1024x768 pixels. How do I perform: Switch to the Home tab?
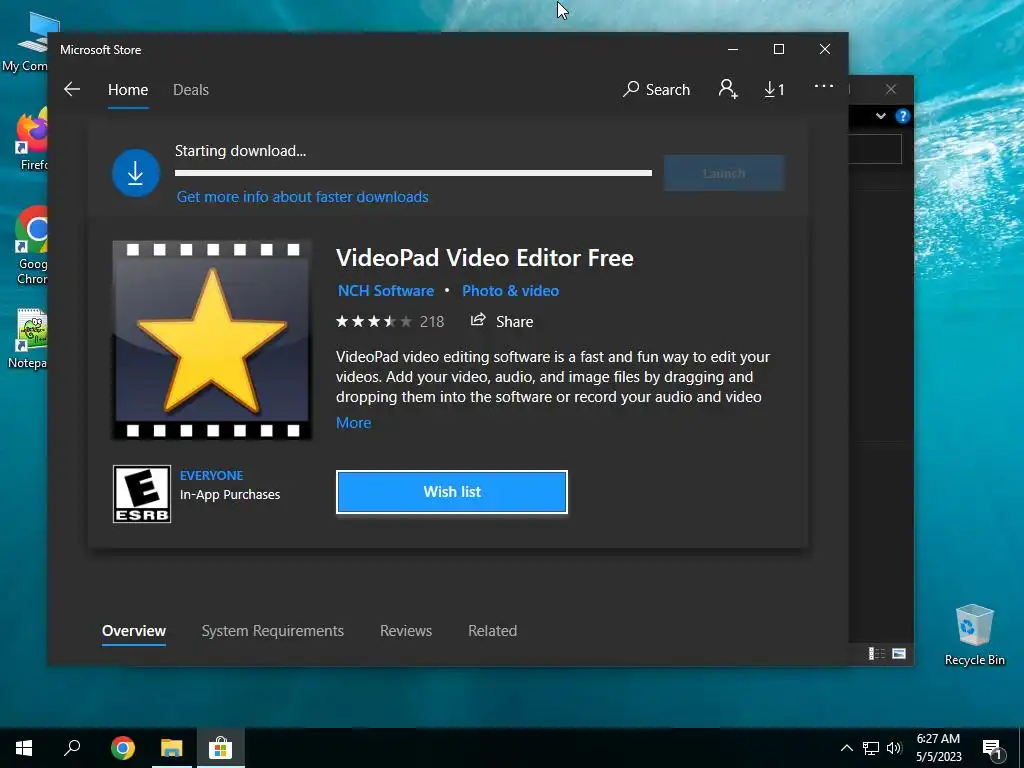[x=128, y=89]
